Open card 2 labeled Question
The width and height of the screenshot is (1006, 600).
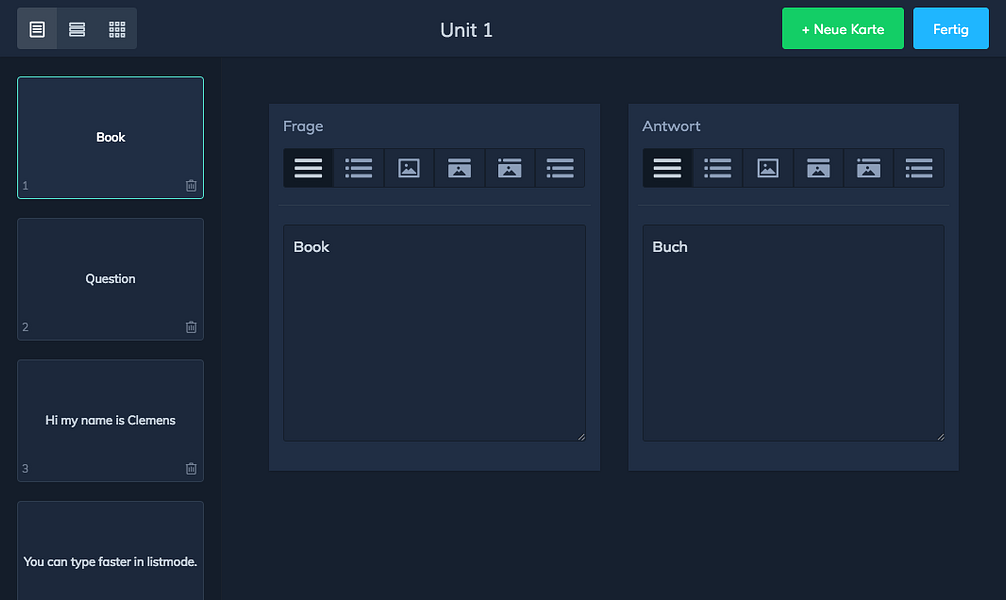(x=110, y=279)
